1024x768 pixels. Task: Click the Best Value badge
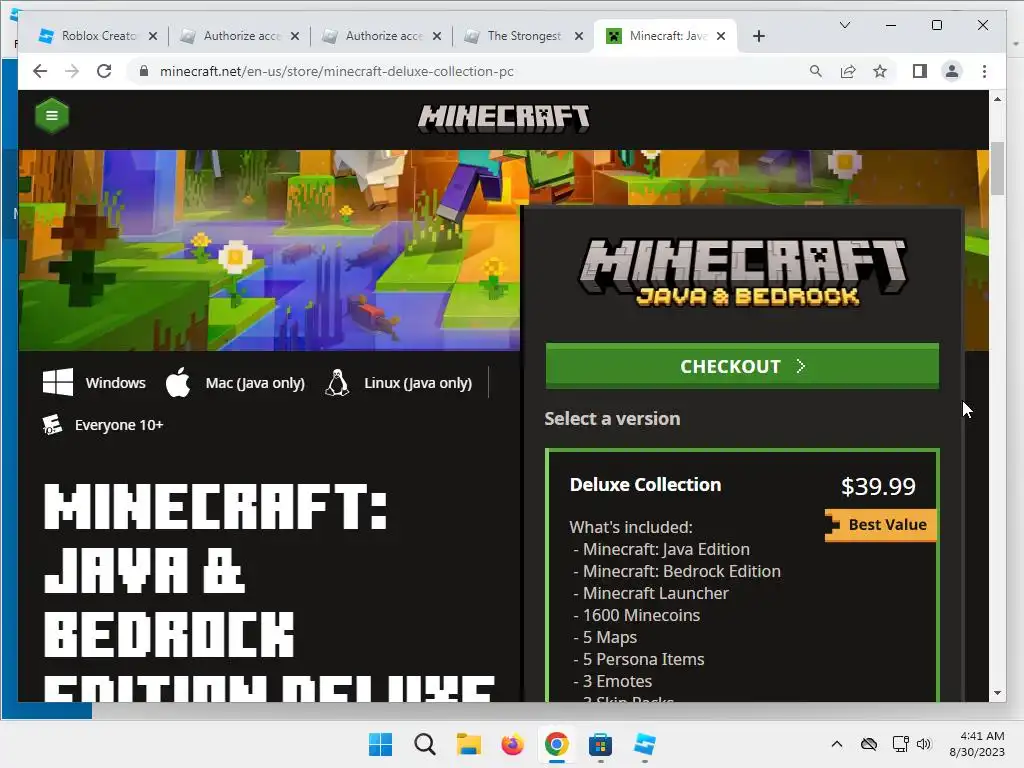coord(881,525)
